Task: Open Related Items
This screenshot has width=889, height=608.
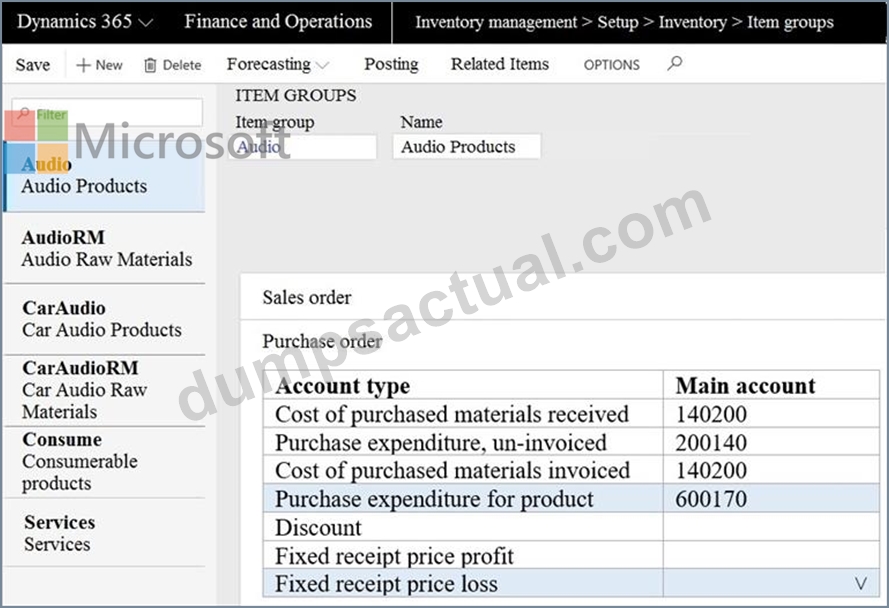Action: (x=499, y=64)
